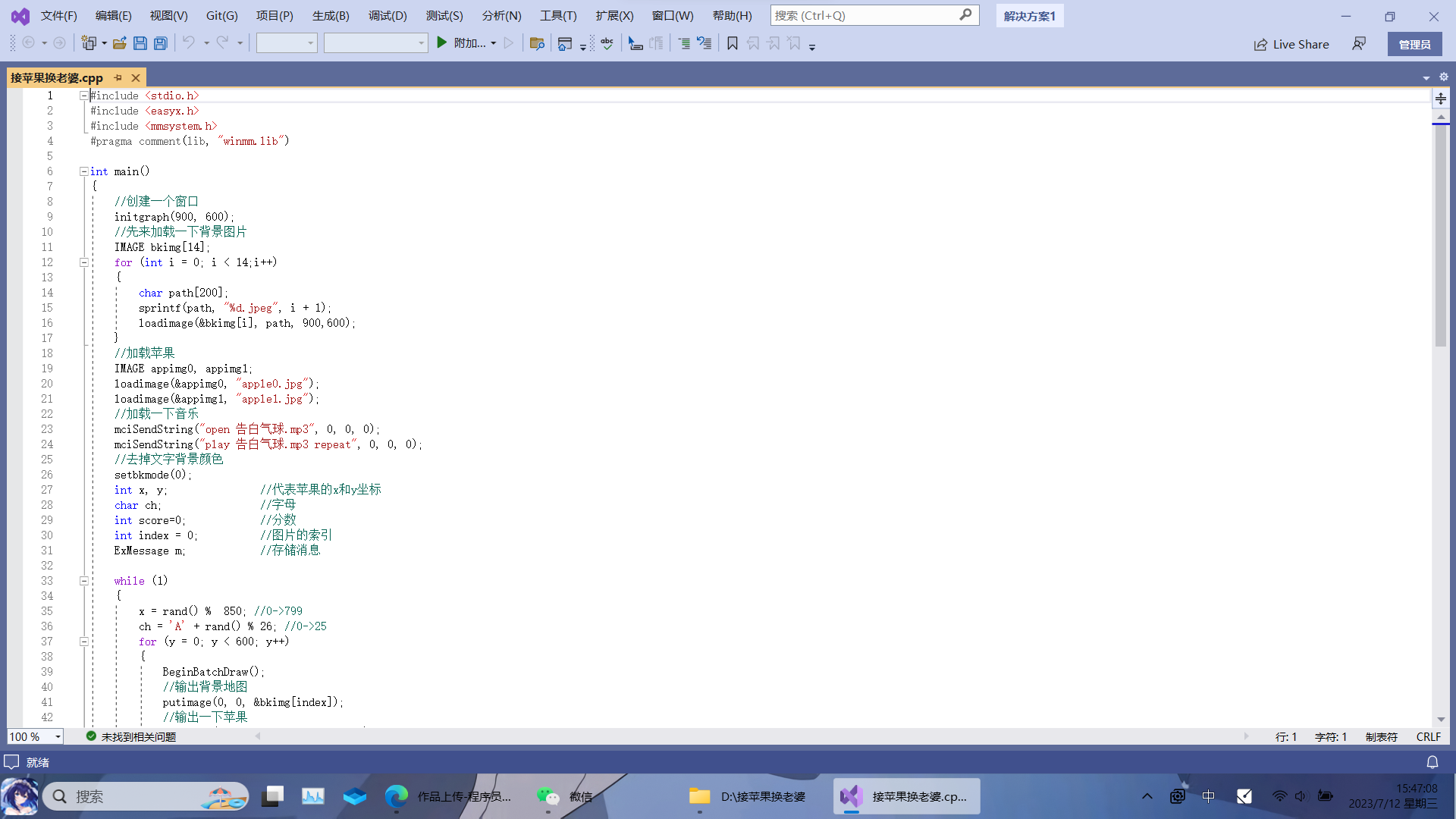Image resolution: width=1456 pixels, height=819 pixels.
Task: Expand code folding at line 6 main function
Action: 83,171
